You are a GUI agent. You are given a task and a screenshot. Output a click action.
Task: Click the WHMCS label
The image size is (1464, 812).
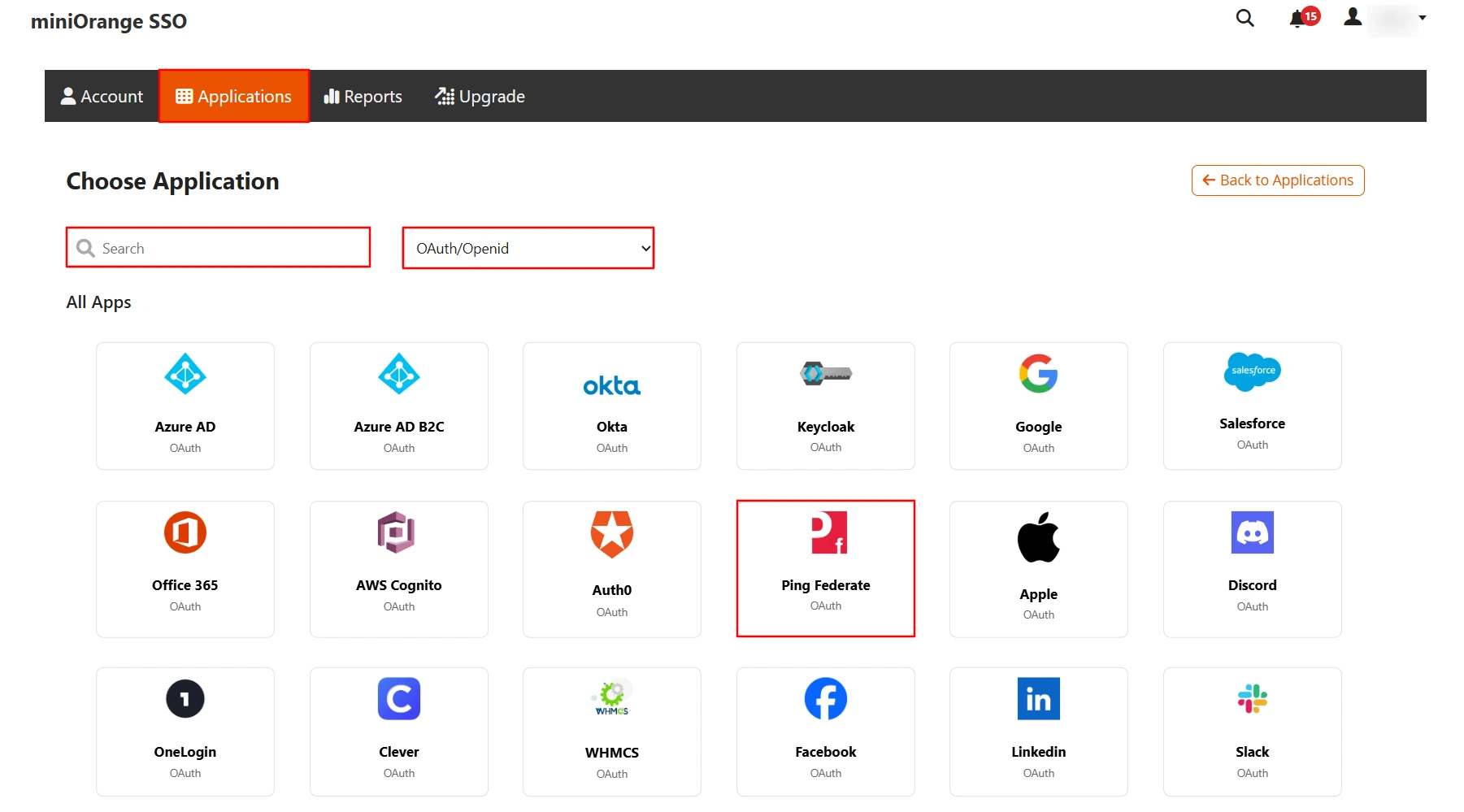[612, 753]
